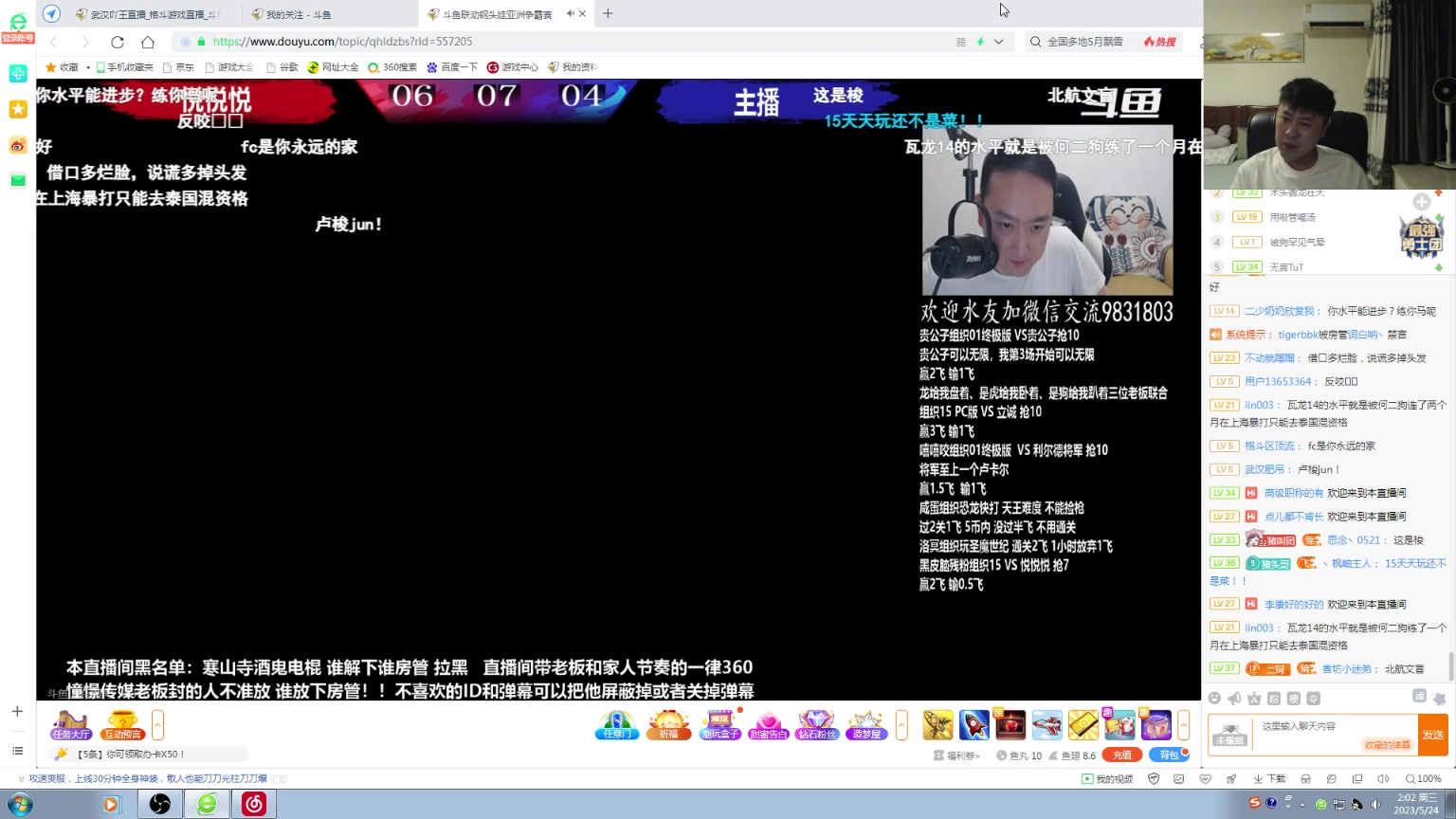Click the back navigation arrow
The height and width of the screenshot is (819, 1456).
click(54, 42)
